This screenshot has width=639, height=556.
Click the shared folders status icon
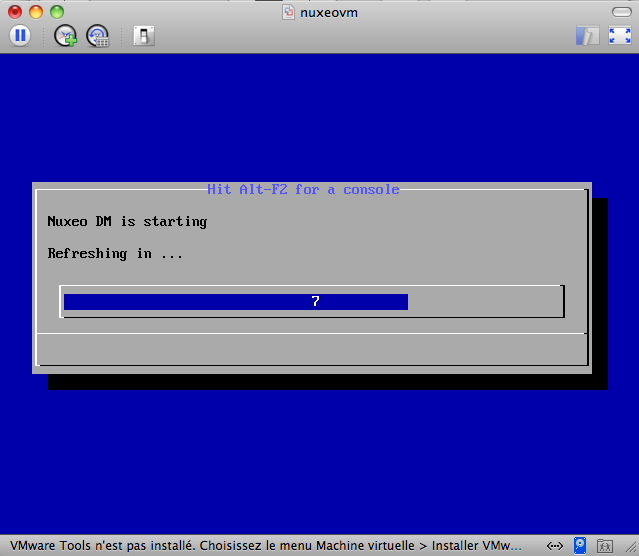605,545
